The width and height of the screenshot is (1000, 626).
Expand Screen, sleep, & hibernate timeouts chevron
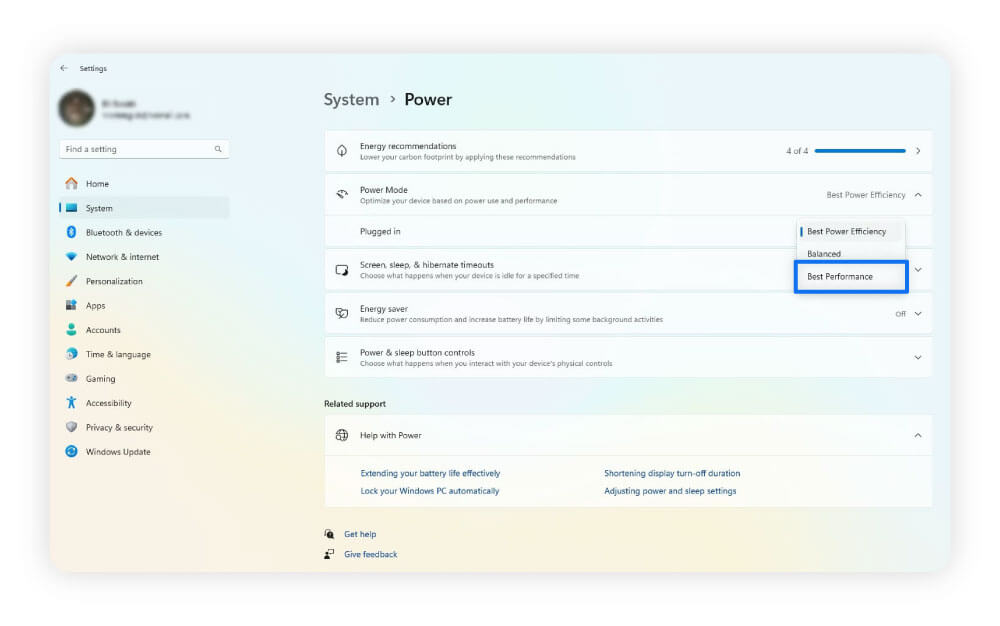pyautogui.click(x=918, y=270)
